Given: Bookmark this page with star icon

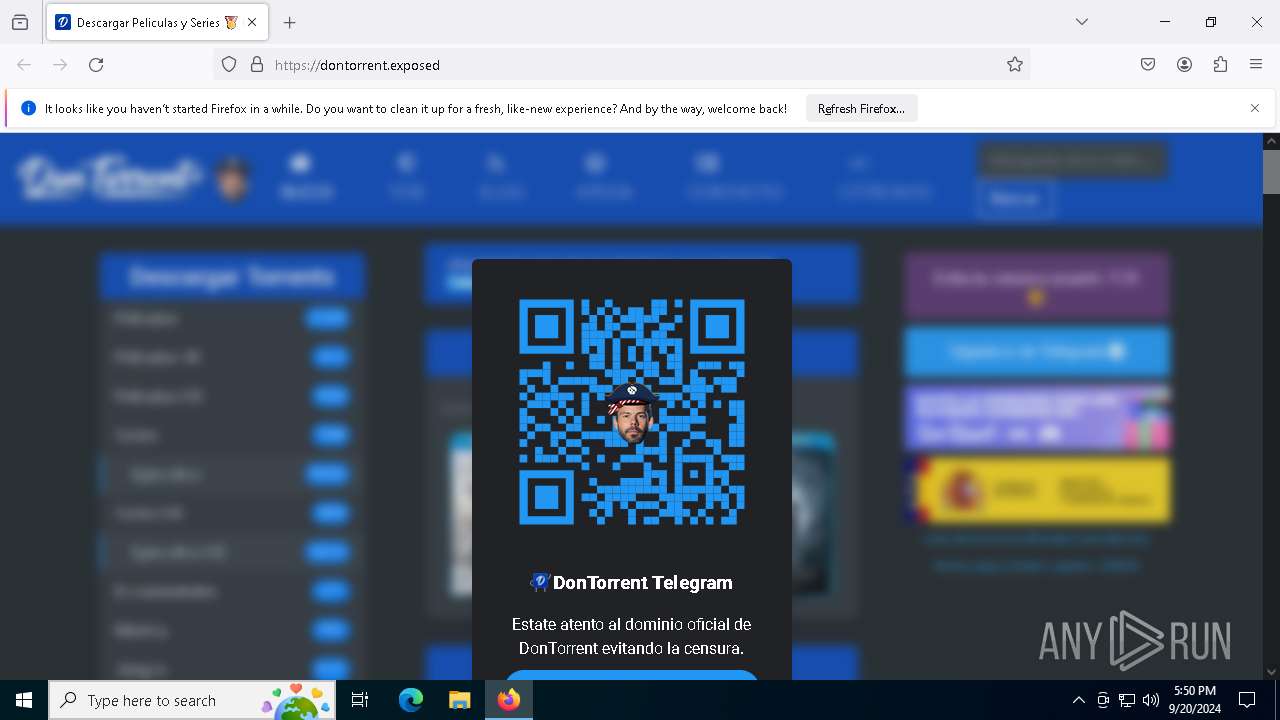Looking at the screenshot, I should (x=1015, y=65).
